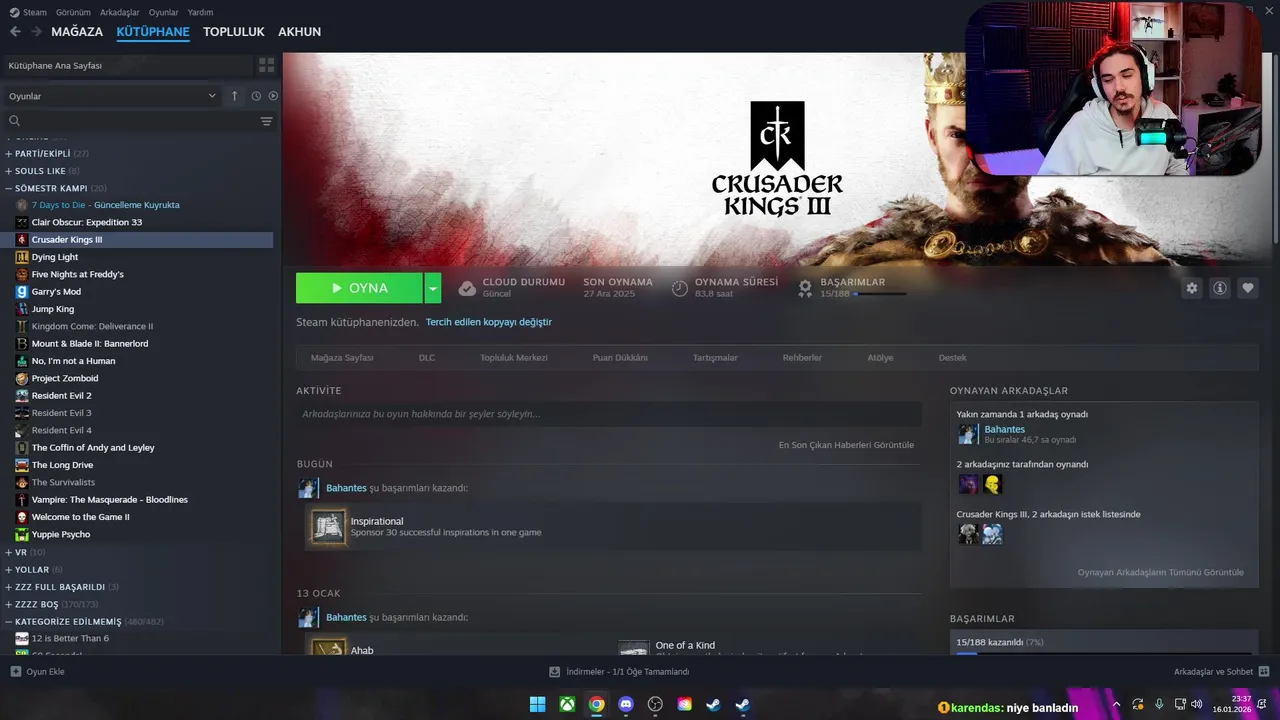Open the Oyunlar menu in menu bar
The width and height of the screenshot is (1280, 720).
click(x=163, y=12)
